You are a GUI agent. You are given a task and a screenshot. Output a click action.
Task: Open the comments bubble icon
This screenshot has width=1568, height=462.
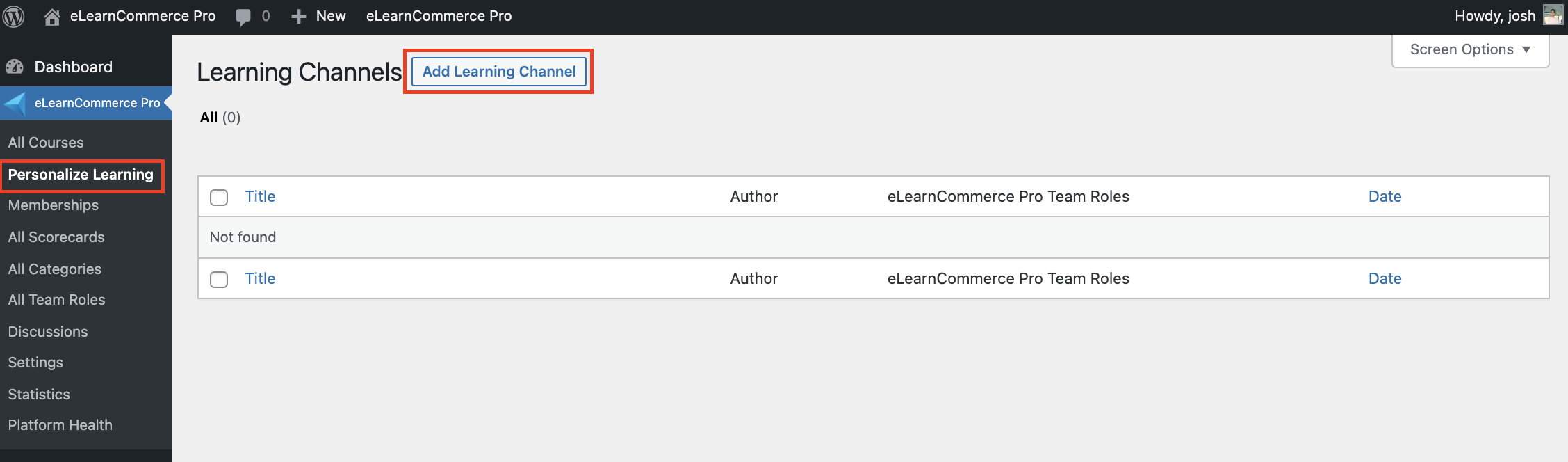coord(243,17)
